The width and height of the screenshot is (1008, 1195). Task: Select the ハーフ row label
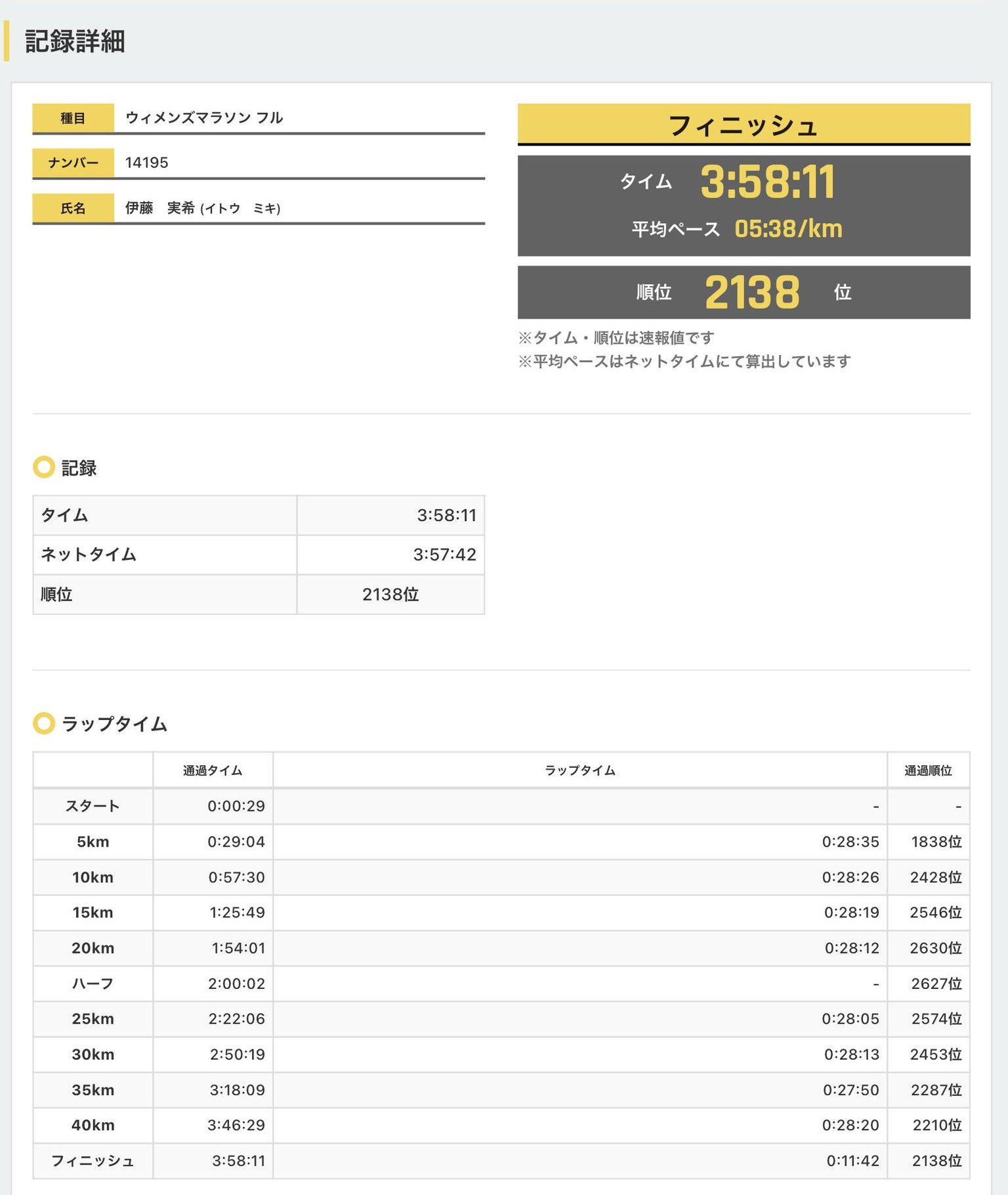pyautogui.click(x=93, y=983)
